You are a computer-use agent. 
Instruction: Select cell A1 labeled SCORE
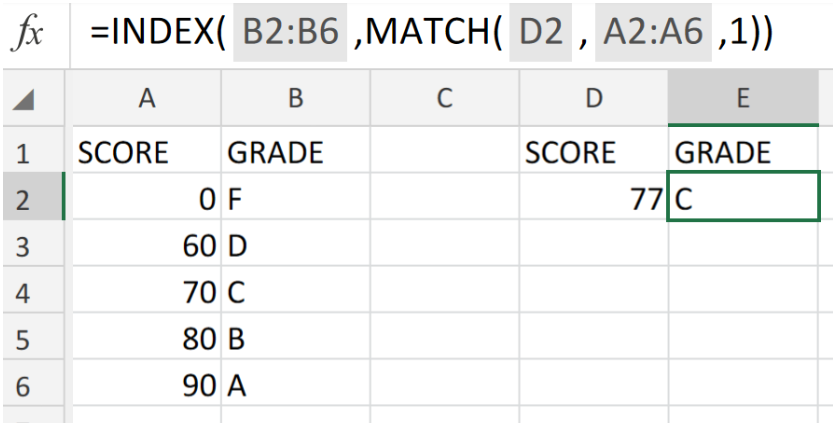(147, 153)
